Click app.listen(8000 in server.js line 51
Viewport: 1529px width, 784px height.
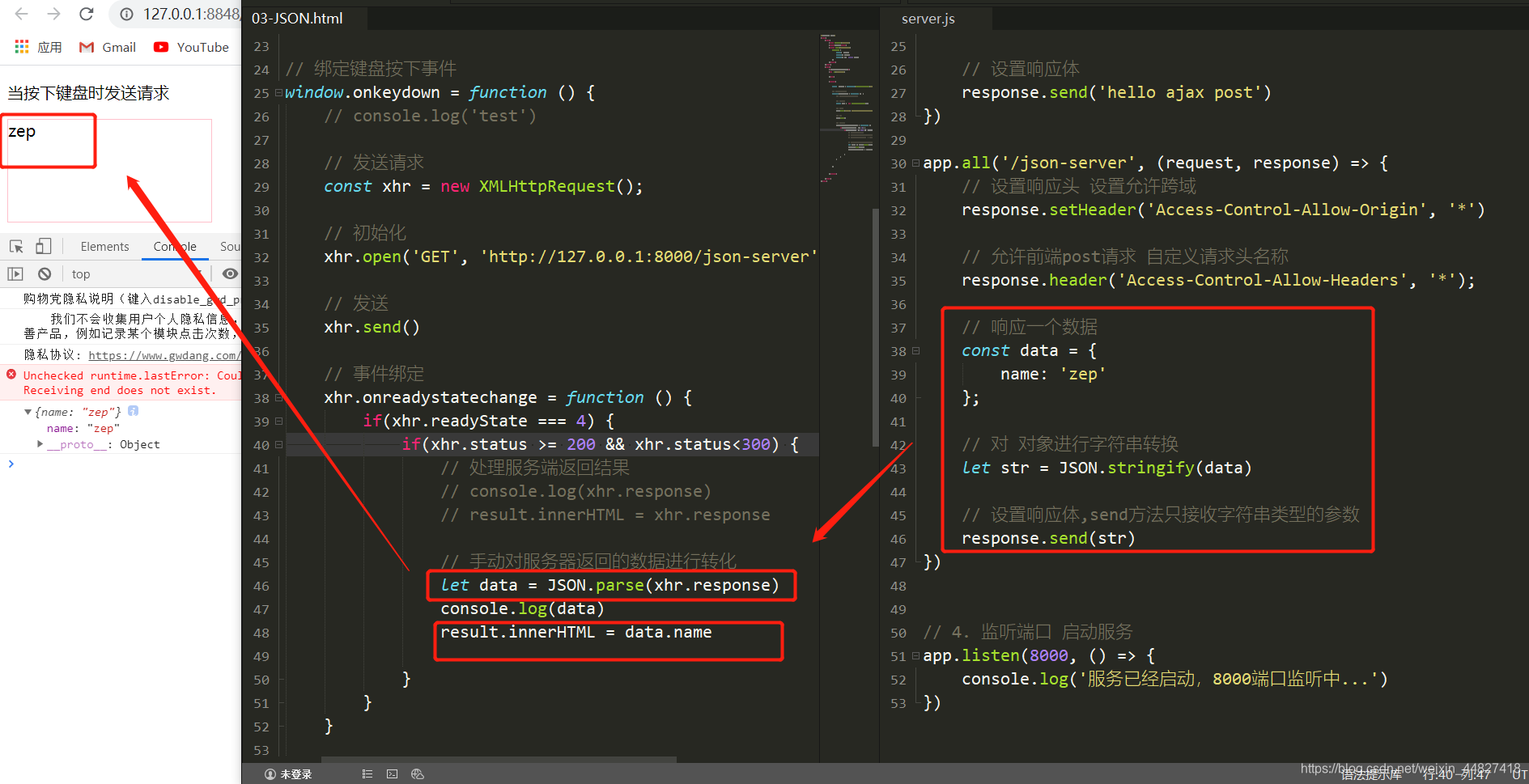(996, 655)
